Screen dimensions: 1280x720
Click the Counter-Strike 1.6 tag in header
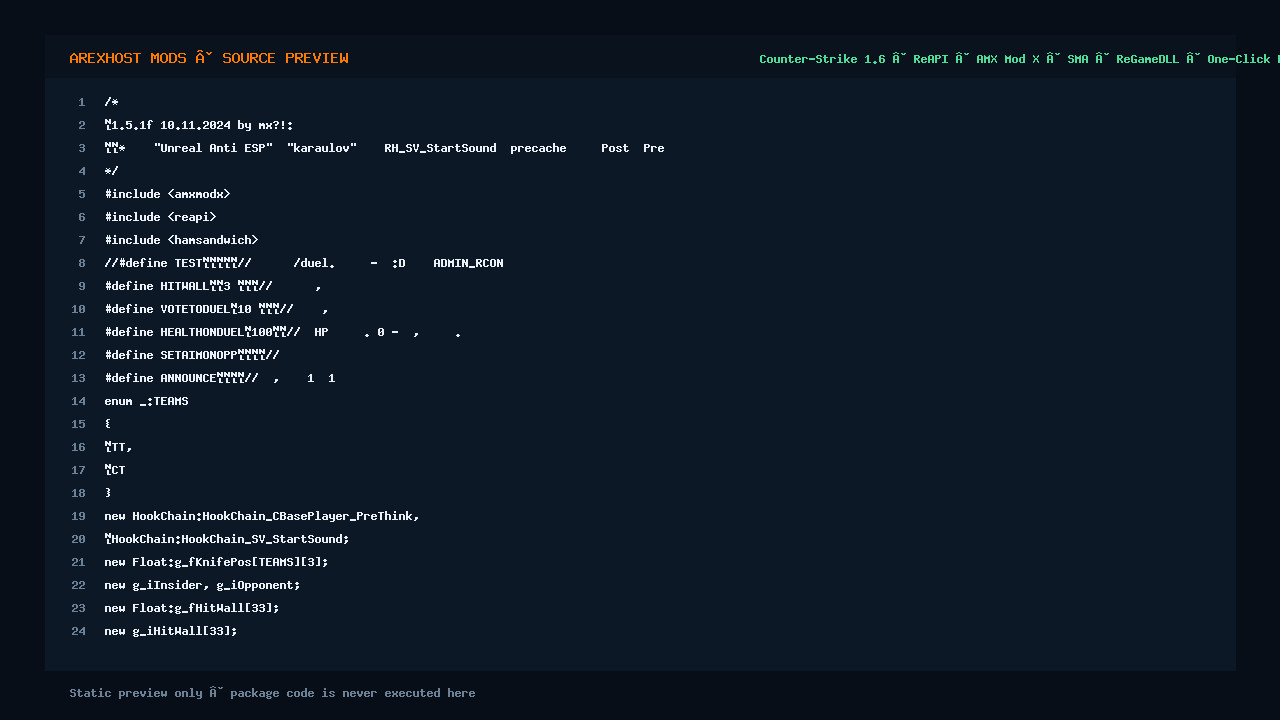(x=822, y=59)
